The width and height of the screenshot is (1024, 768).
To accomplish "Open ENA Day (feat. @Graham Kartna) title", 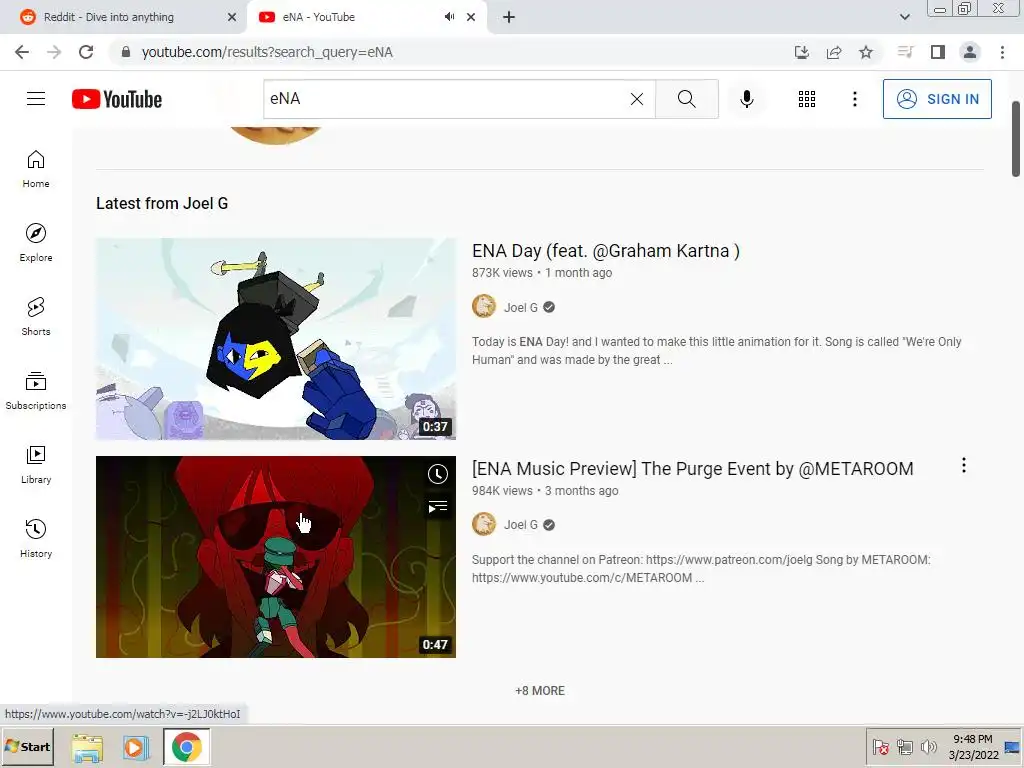I will coord(605,251).
